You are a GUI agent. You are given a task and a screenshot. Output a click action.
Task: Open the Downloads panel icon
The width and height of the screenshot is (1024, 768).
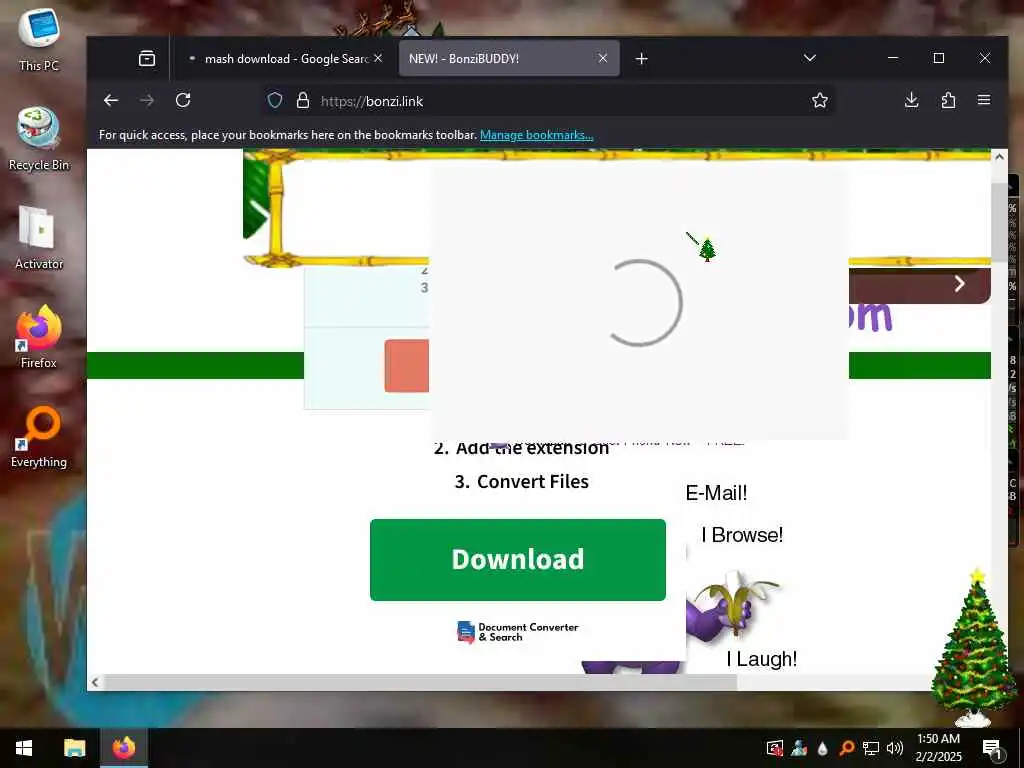click(912, 101)
